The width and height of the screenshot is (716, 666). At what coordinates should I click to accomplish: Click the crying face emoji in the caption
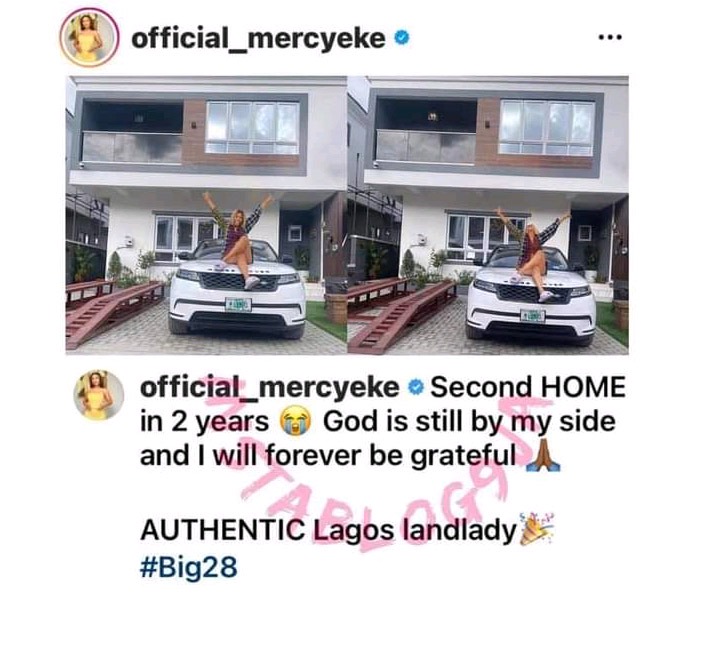(295, 421)
